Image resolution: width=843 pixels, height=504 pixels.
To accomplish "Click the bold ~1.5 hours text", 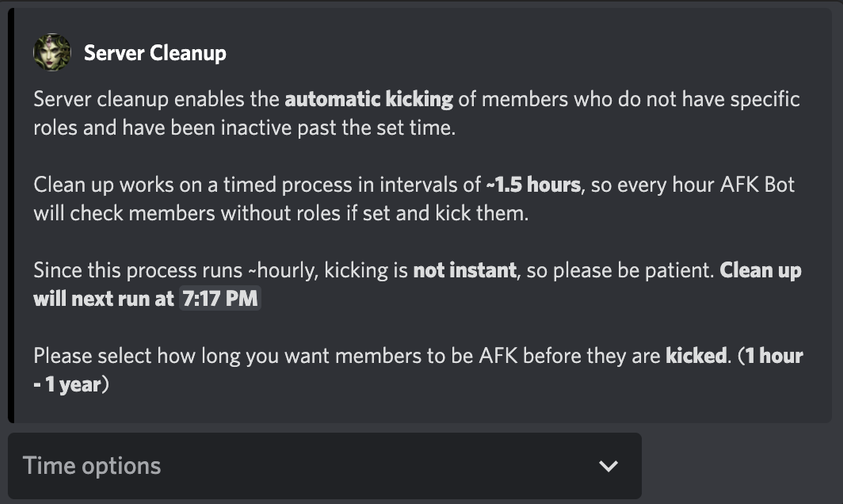I will [533, 184].
